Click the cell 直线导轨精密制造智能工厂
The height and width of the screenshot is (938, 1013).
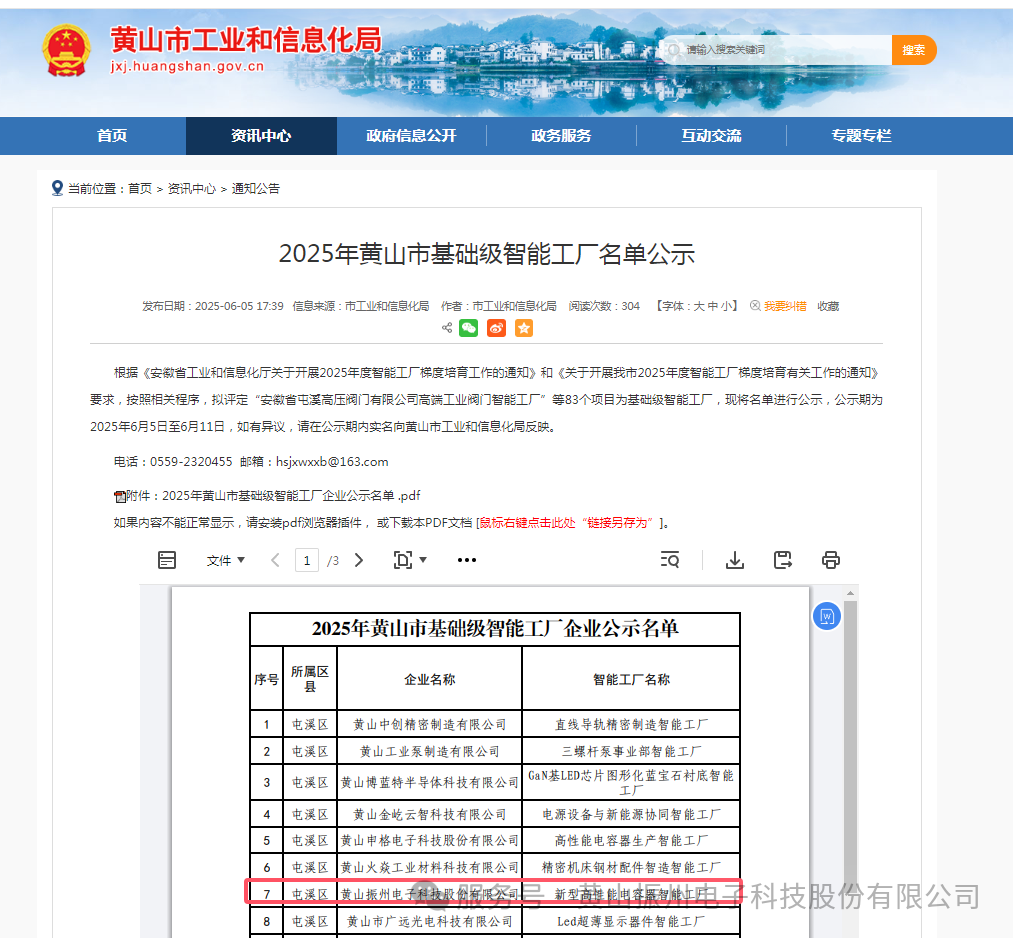point(631,725)
